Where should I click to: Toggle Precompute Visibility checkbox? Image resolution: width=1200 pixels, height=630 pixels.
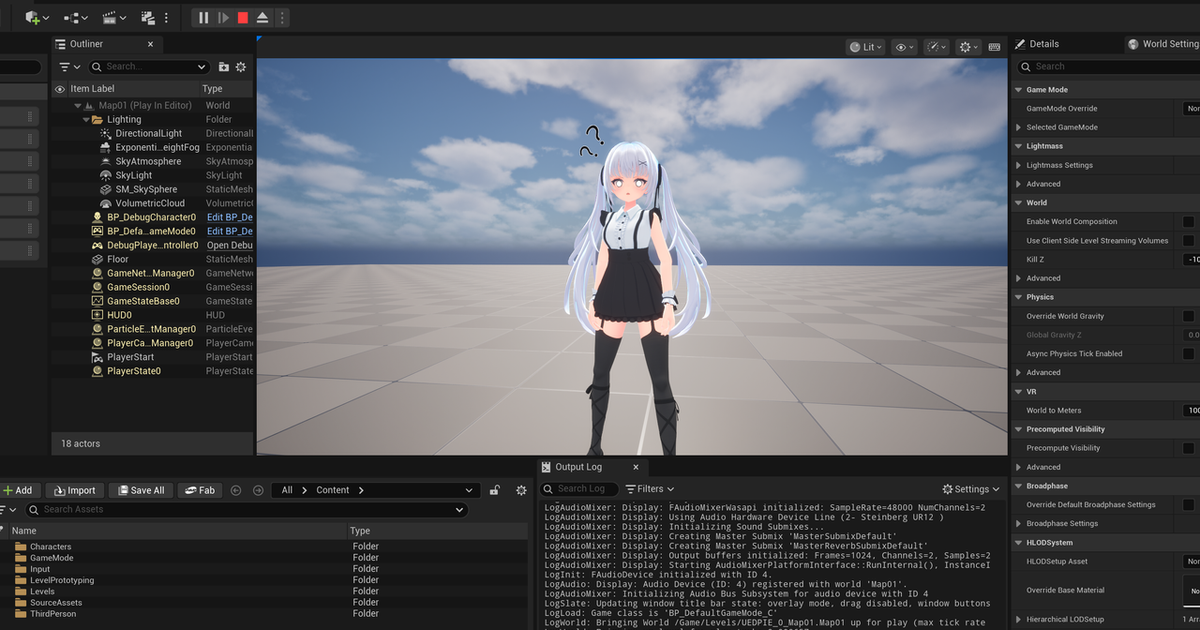tap(1189, 448)
